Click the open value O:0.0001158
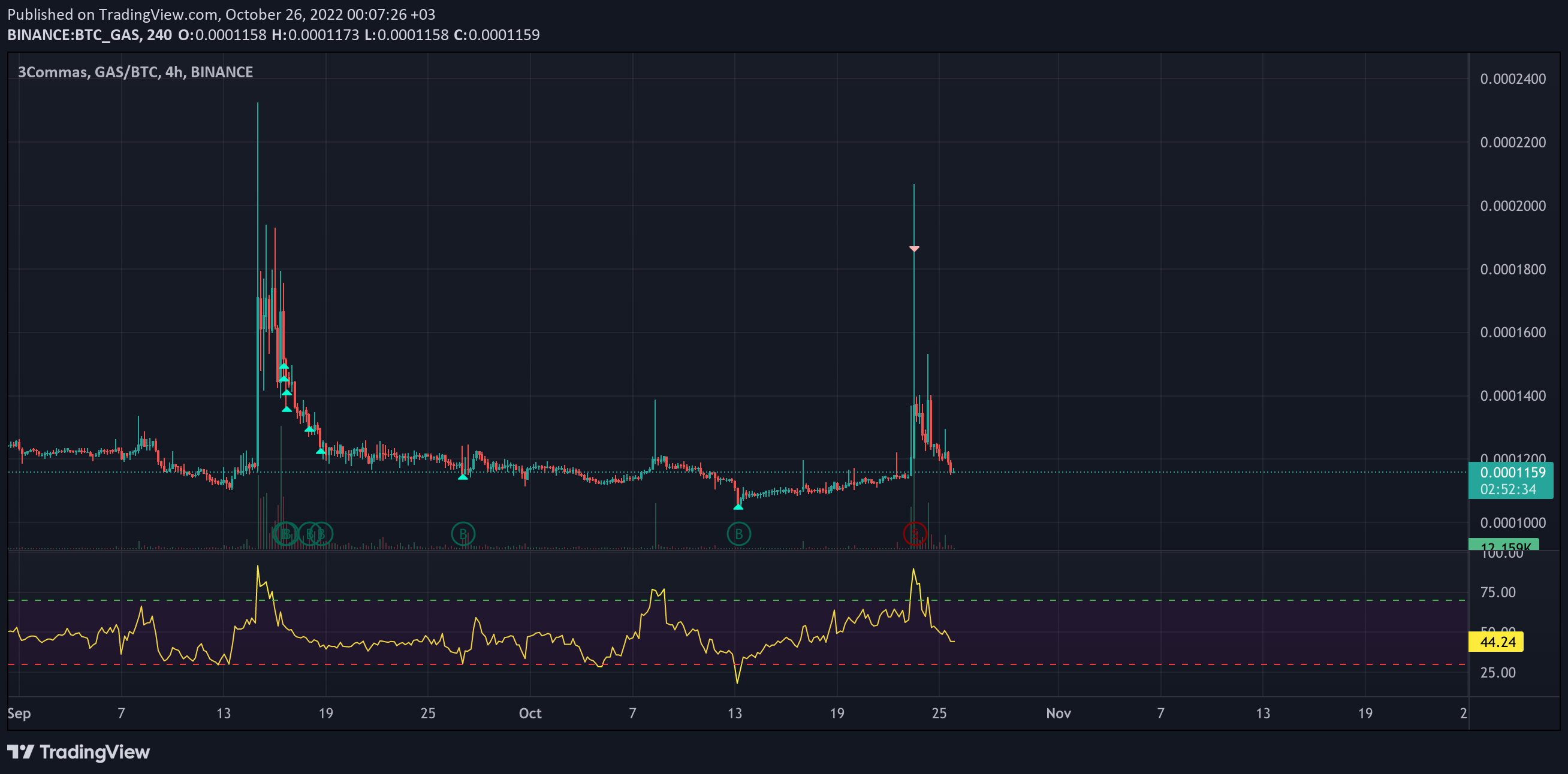Image resolution: width=1568 pixels, height=774 pixels. point(222,35)
